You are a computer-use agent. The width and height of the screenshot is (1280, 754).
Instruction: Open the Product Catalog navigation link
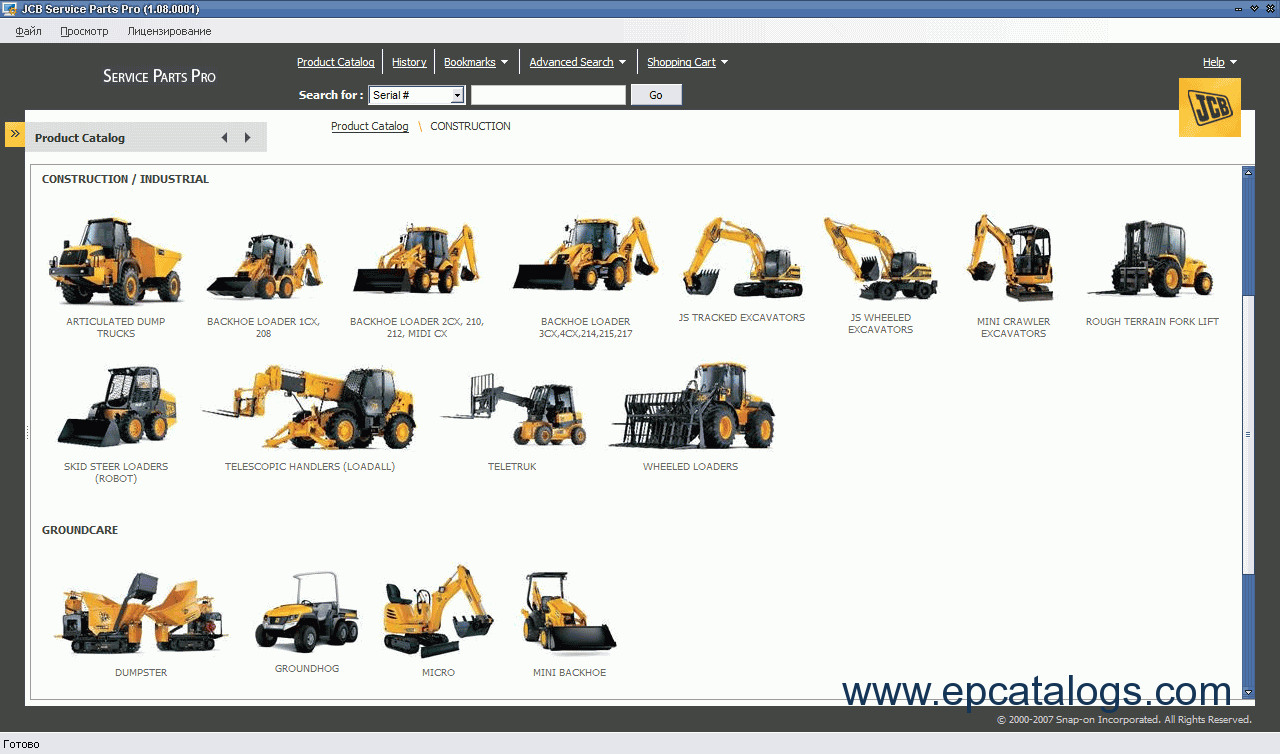point(336,62)
